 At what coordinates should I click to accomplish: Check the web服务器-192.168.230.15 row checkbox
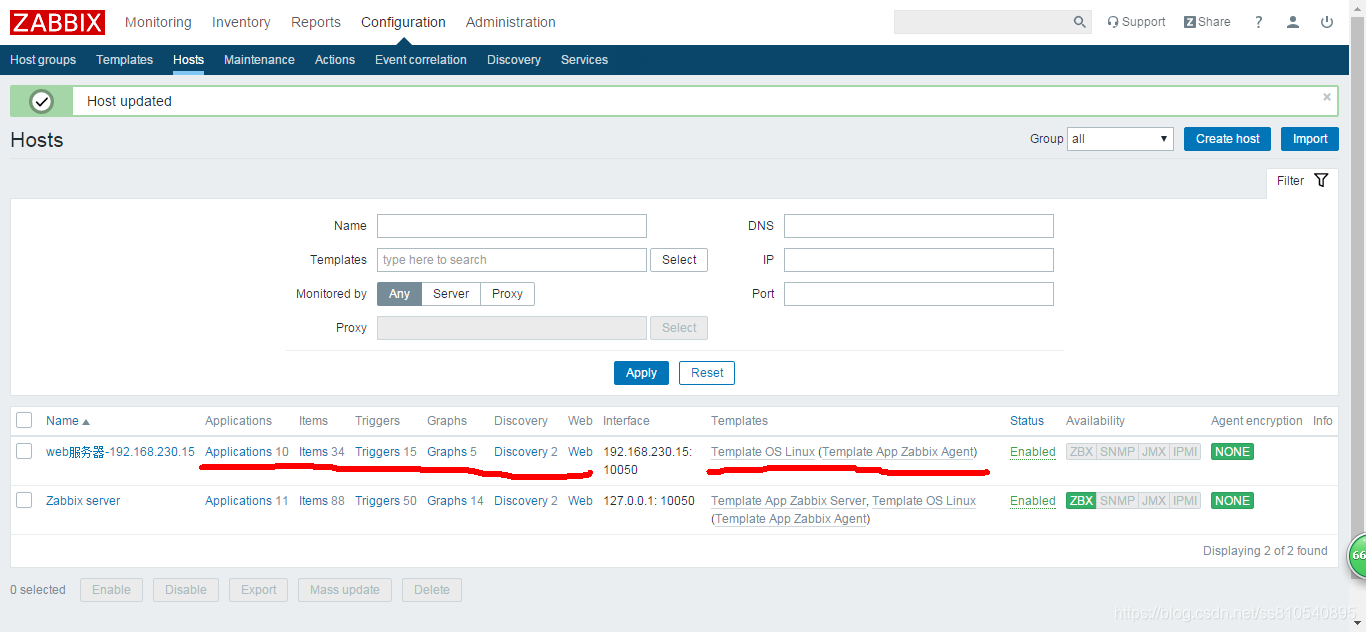(x=24, y=452)
